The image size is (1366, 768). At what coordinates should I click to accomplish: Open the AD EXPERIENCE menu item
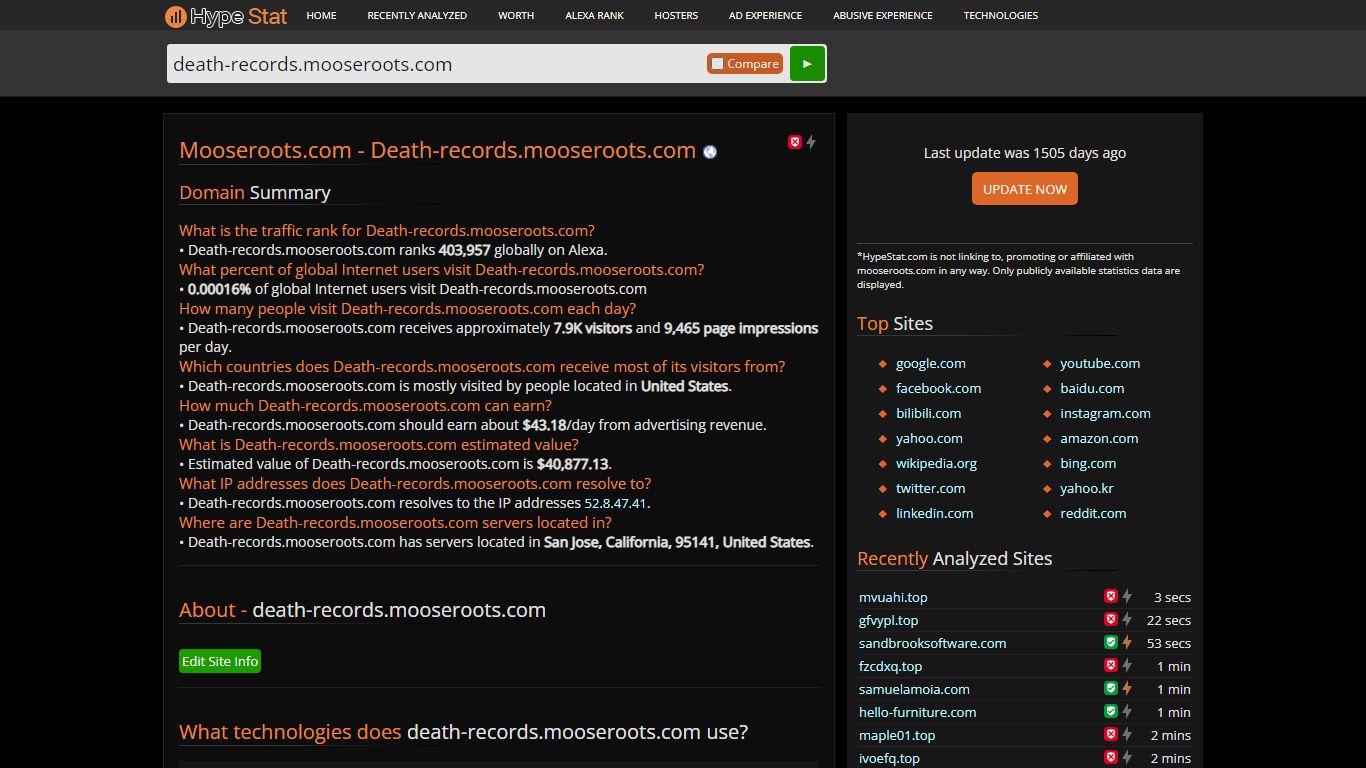point(765,15)
